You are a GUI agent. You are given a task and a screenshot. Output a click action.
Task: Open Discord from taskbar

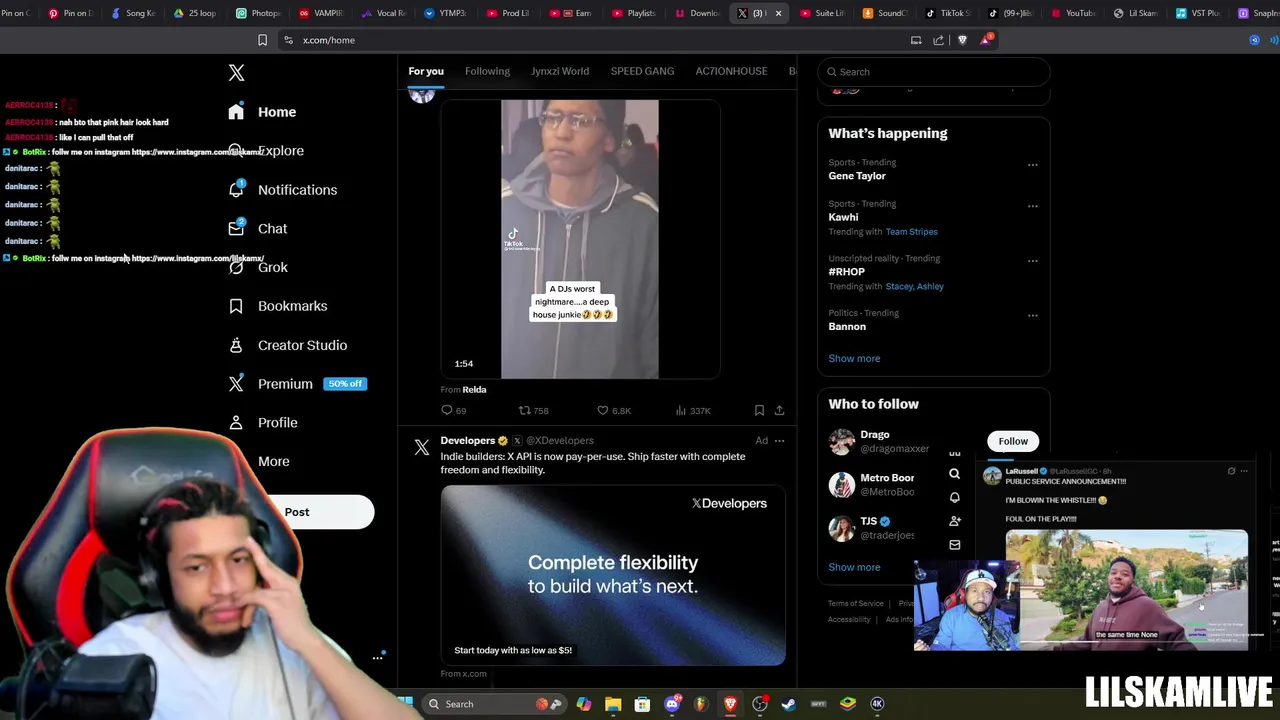672,704
